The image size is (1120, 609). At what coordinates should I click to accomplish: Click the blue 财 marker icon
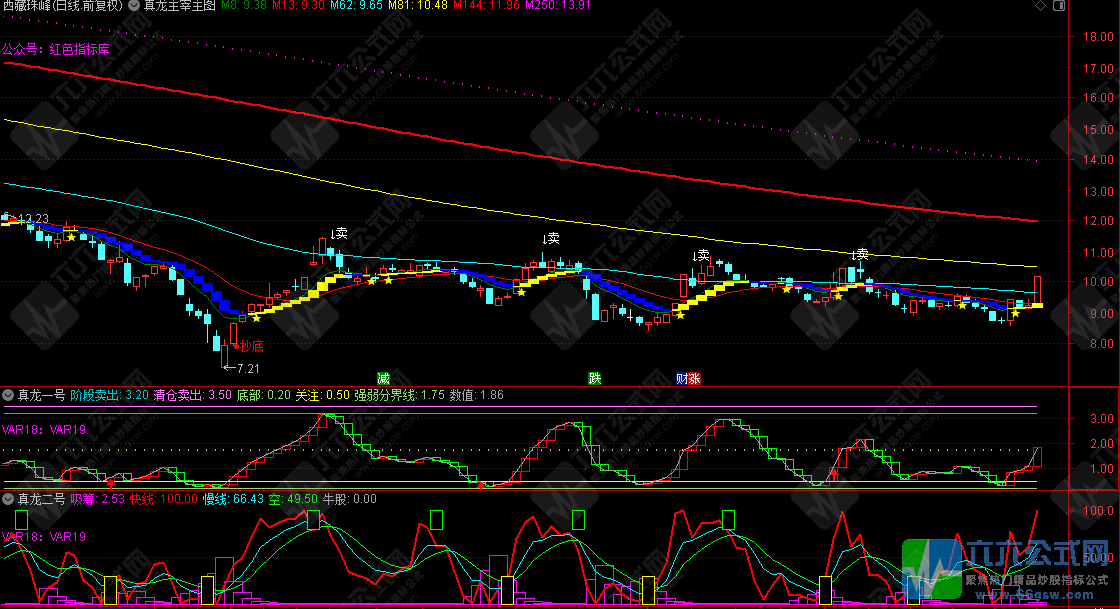(x=682, y=378)
